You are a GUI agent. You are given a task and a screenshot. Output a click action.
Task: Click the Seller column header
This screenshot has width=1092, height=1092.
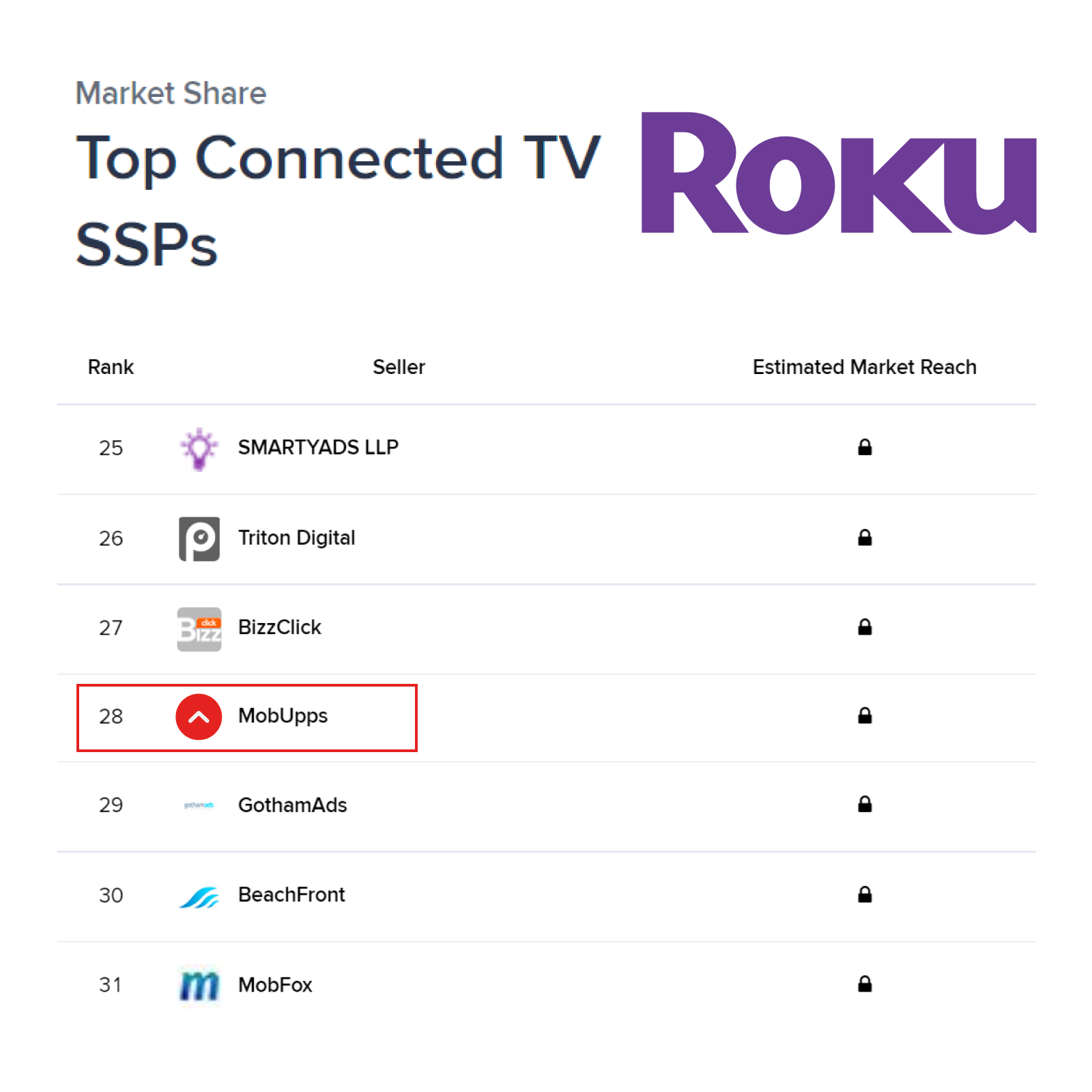coord(399,367)
